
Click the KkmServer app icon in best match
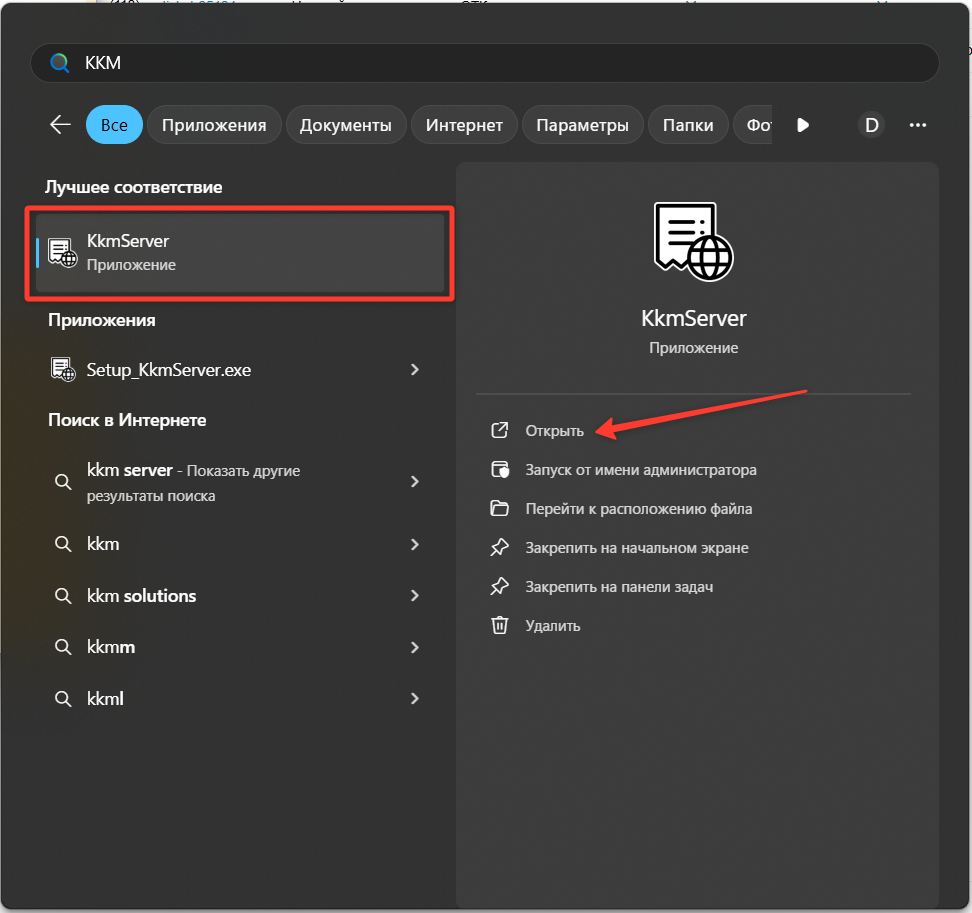click(63, 253)
